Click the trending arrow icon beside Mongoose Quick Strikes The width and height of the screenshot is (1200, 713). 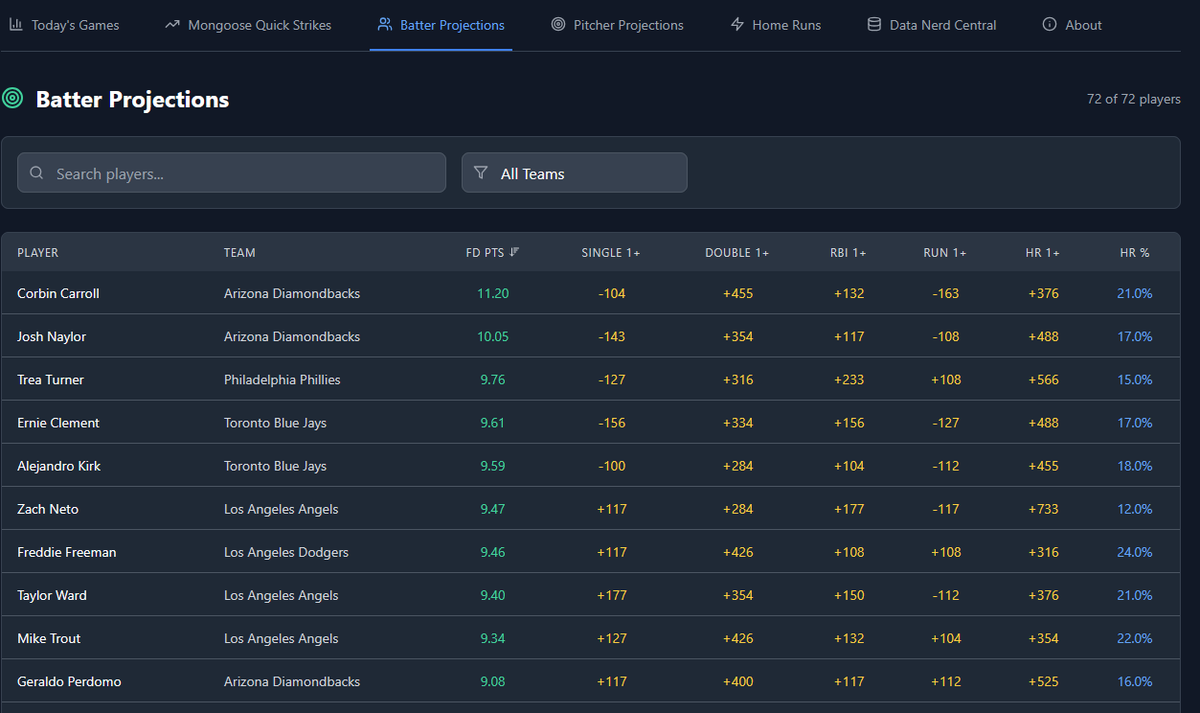coord(173,24)
